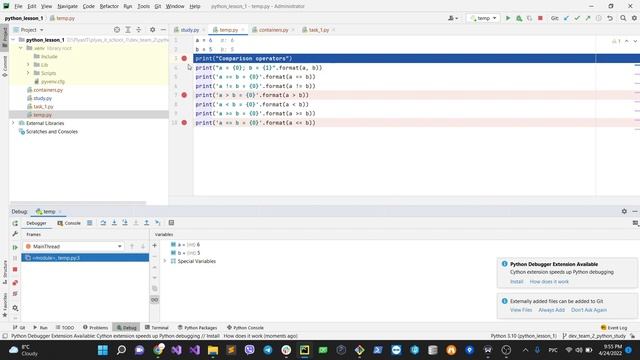Step over in the debugger toolbar

(x=103, y=223)
